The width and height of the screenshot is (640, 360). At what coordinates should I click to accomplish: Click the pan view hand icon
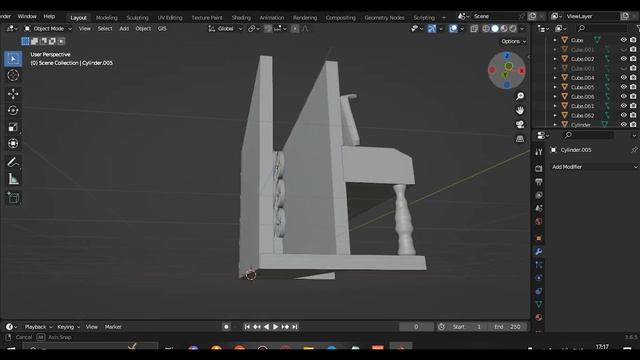click(x=520, y=111)
